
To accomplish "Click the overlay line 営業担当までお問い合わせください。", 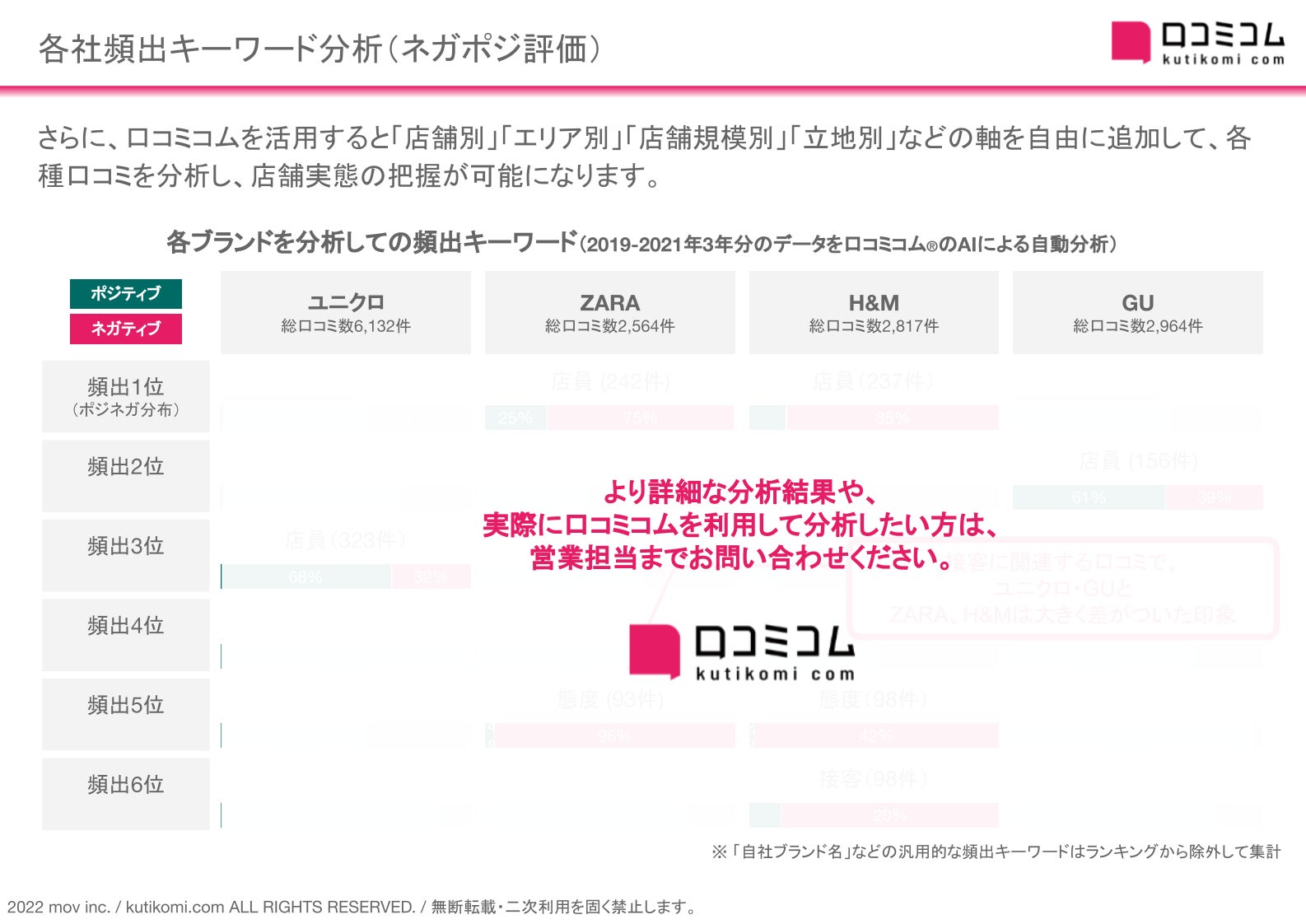I will point(741,558).
